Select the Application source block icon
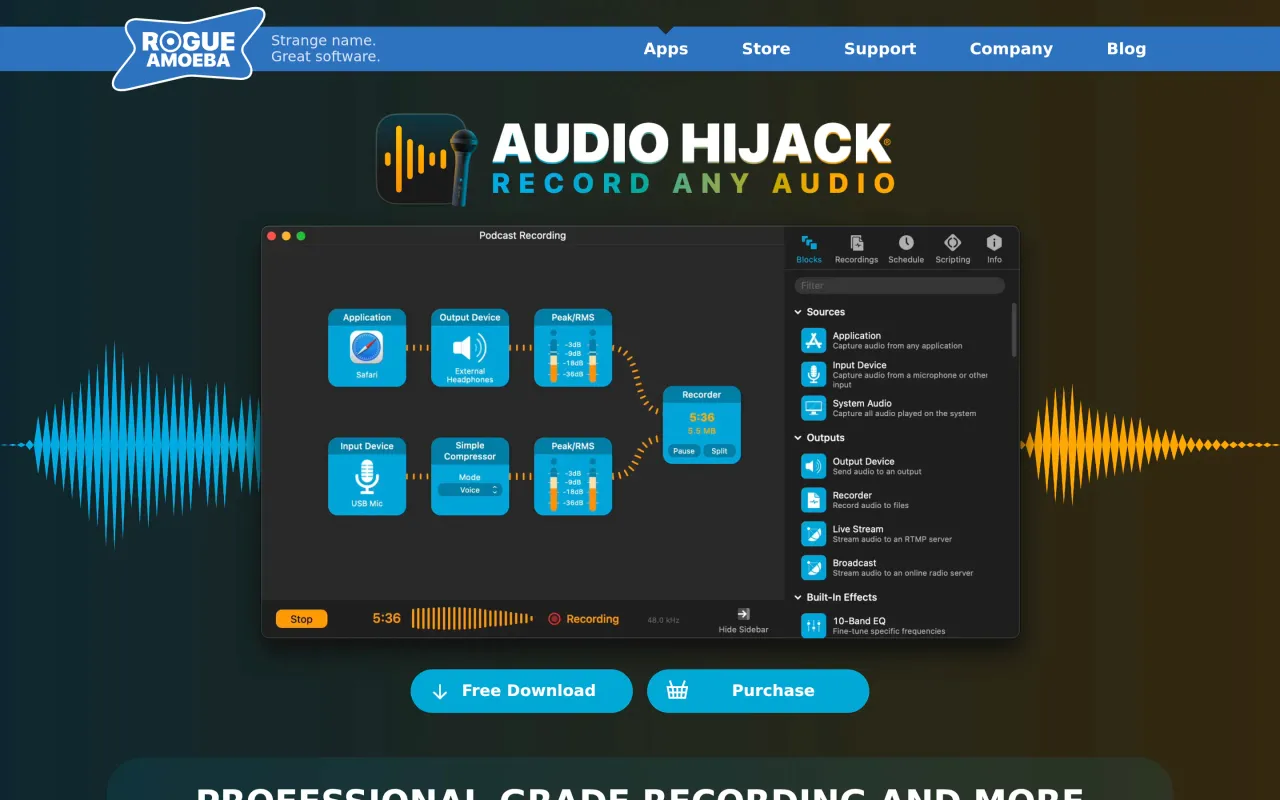The height and width of the screenshot is (800, 1280). click(814, 340)
